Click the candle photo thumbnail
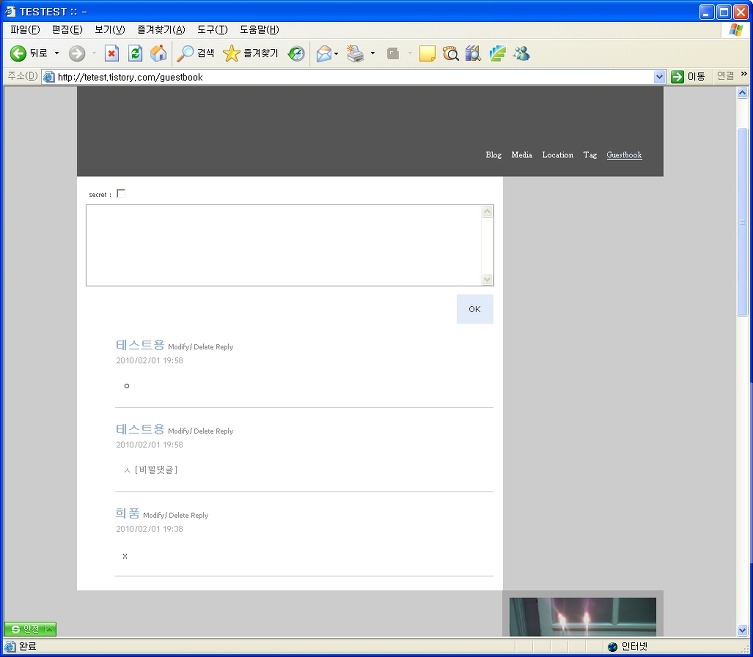753x657 pixels. click(x=583, y=617)
